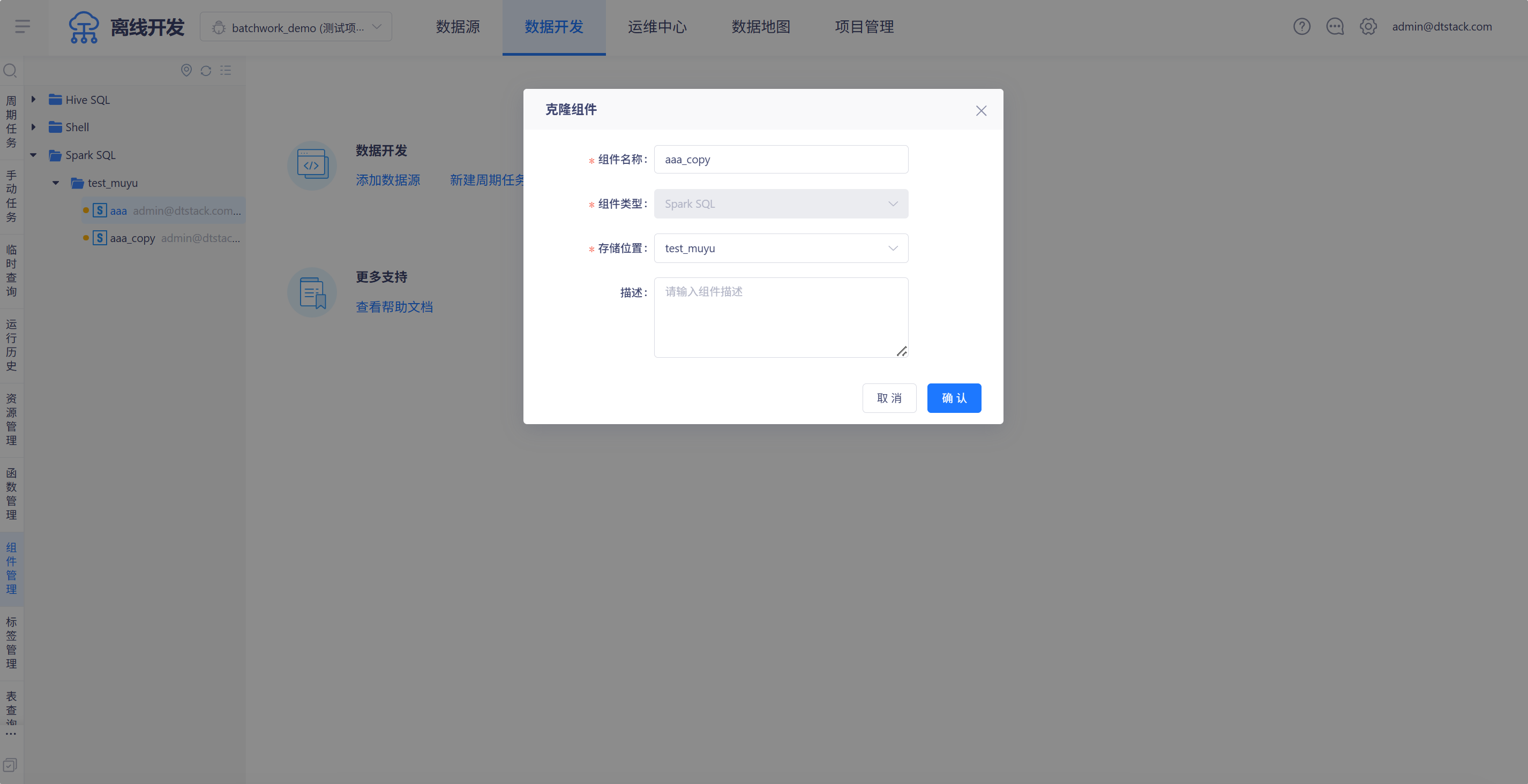Open 临时查询 sidebar section

[x=11, y=270]
